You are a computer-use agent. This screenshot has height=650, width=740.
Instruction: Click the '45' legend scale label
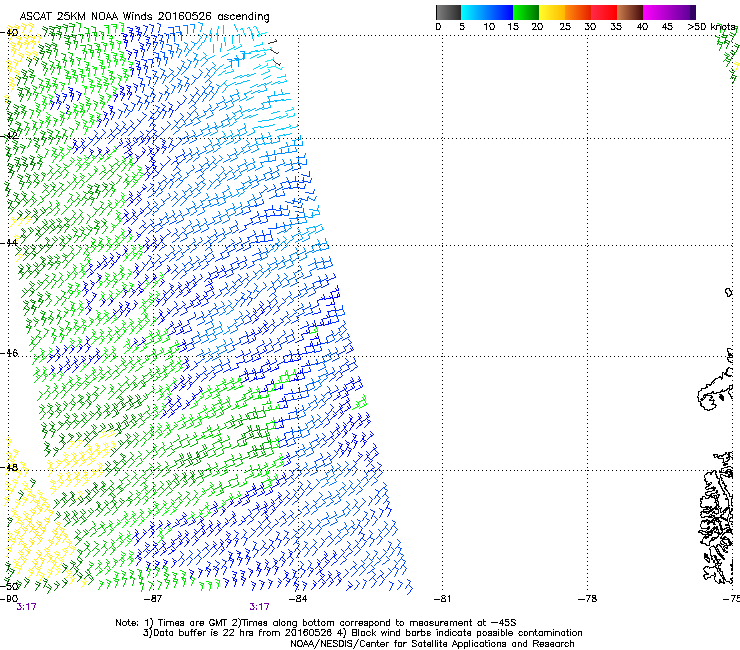(x=667, y=27)
